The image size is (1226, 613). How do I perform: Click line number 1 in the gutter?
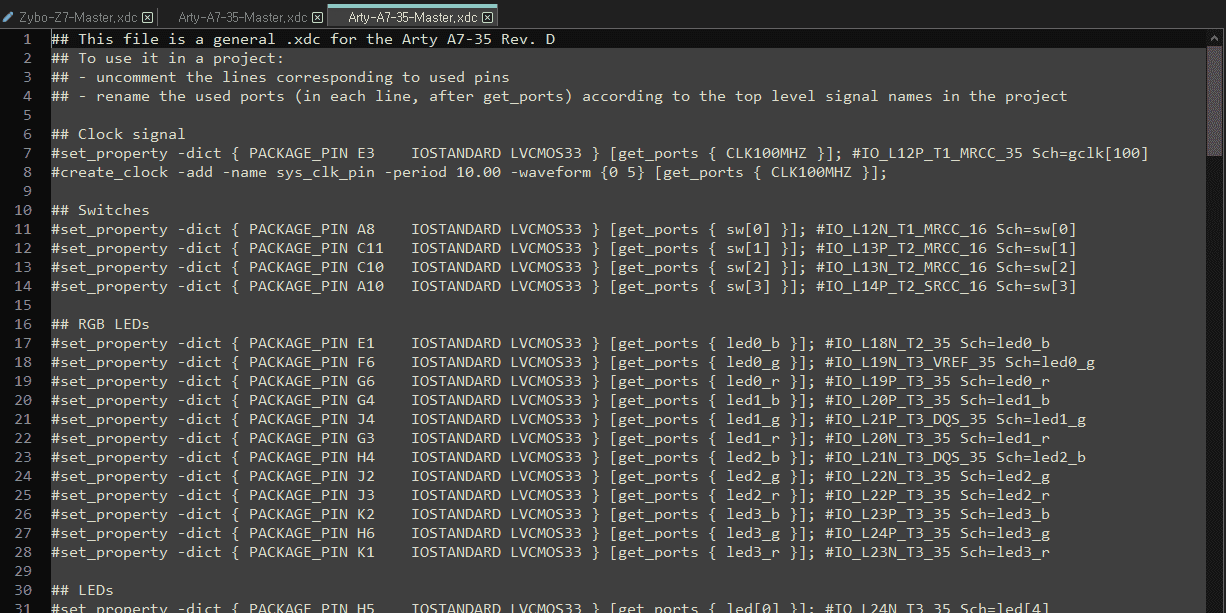[28, 39]
